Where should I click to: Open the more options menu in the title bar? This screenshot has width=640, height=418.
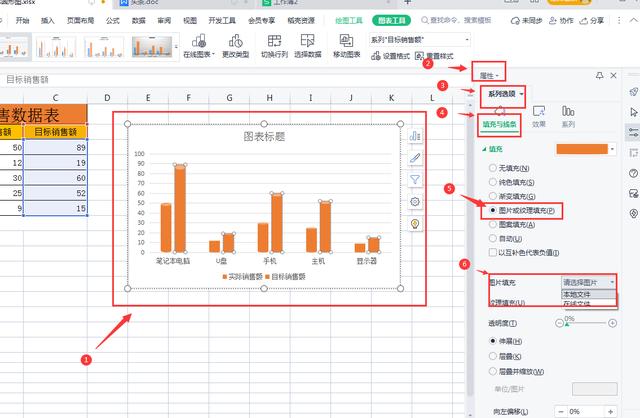pos(619,20)
